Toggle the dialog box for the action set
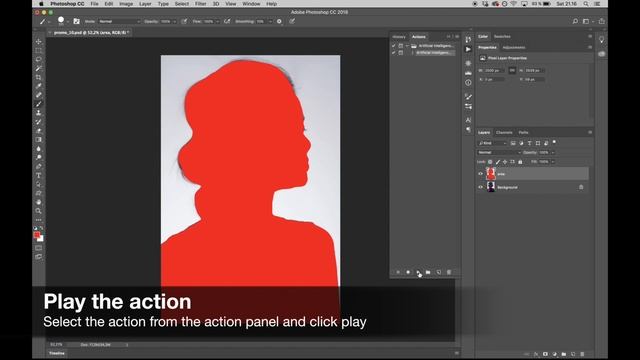 [x=401, y=46]
